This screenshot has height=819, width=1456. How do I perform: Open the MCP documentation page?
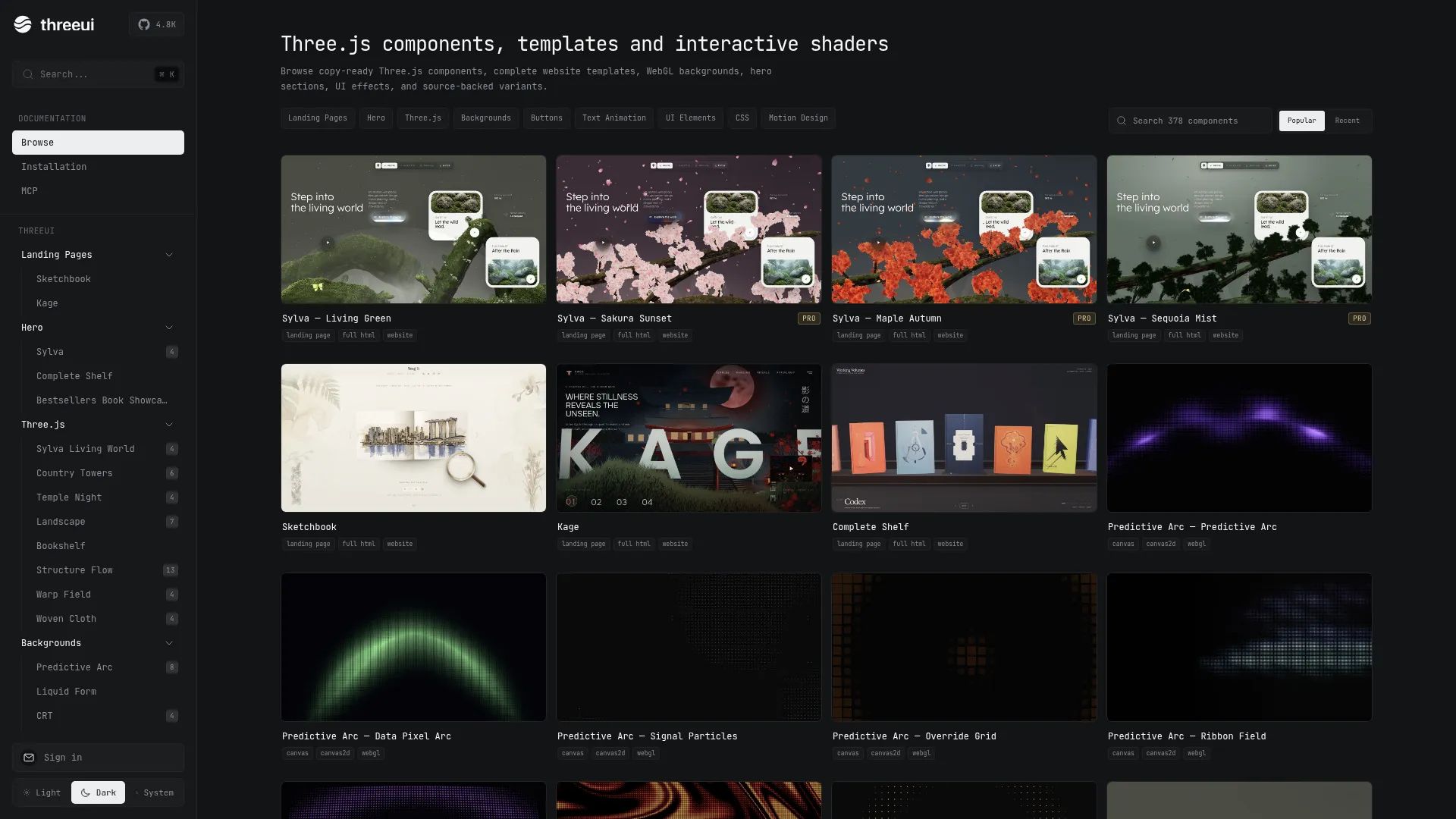click(98, 191)
